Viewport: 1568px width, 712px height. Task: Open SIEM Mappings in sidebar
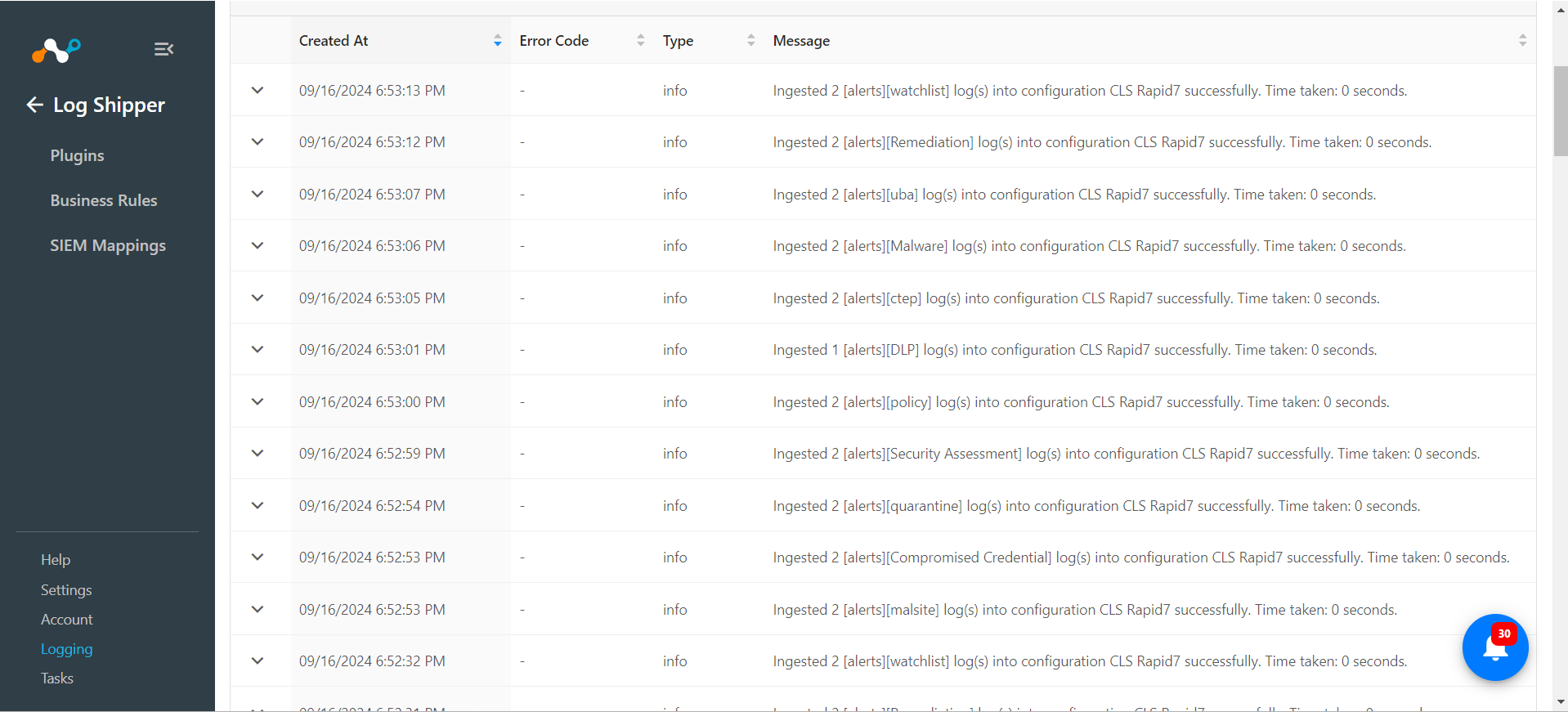coord(108,245)
